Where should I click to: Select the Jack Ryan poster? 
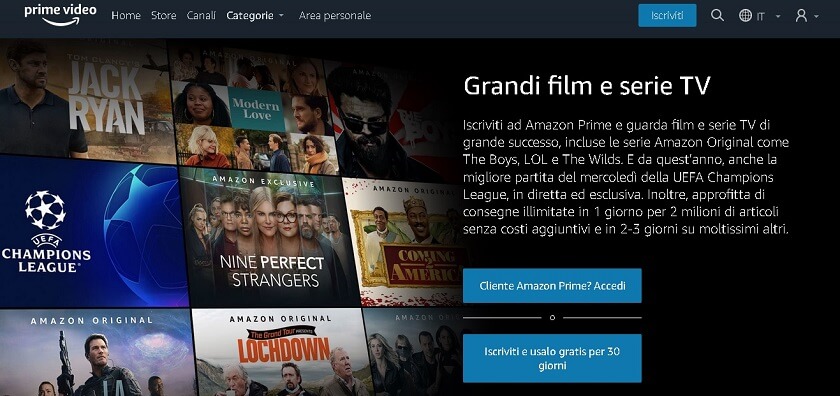pos(88,101)
